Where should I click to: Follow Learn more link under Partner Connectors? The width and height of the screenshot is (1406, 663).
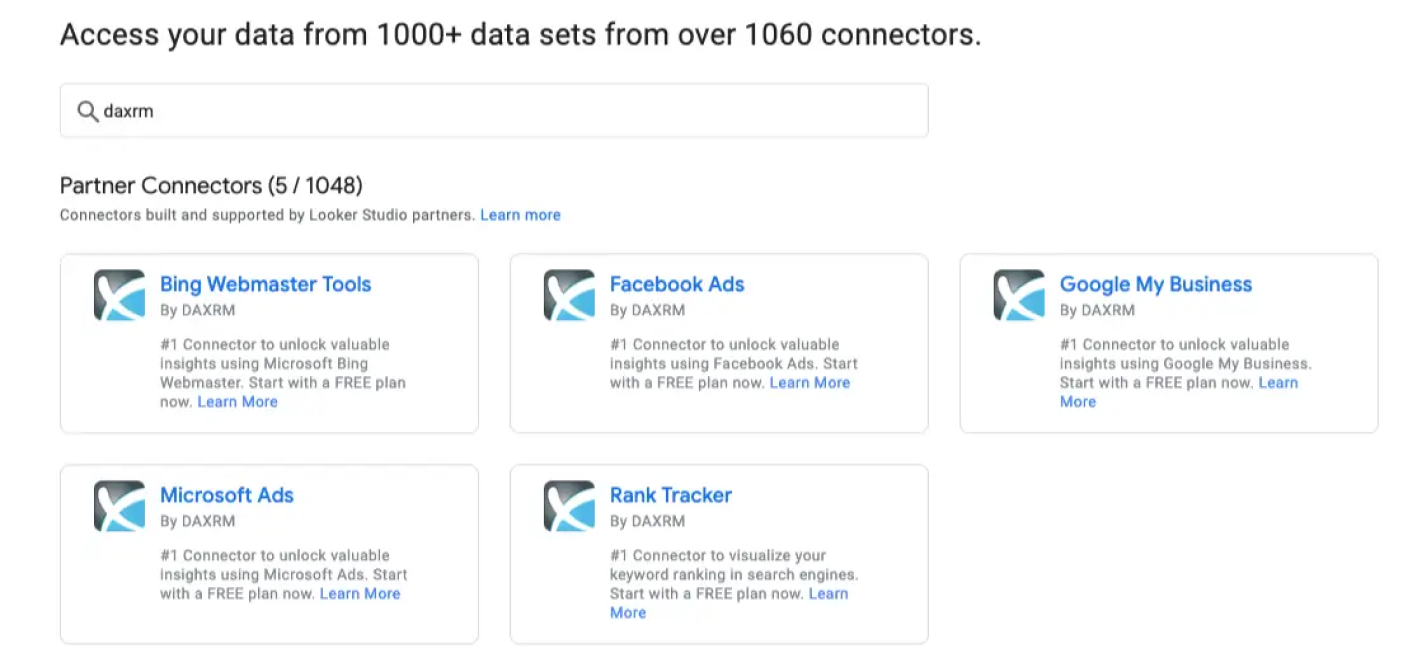click(520, 215)
